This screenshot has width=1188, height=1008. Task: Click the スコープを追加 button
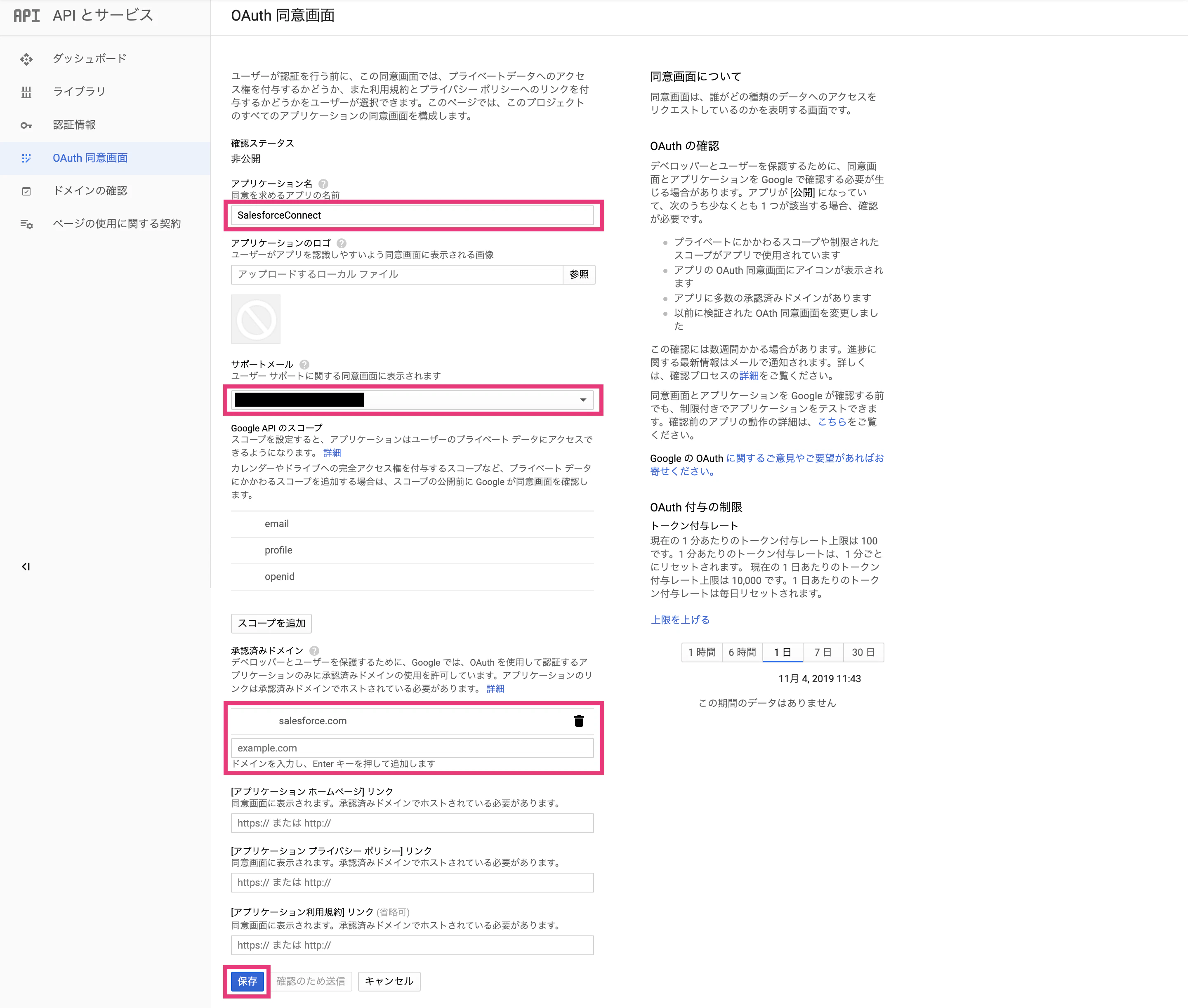click(x=271, y=623)
